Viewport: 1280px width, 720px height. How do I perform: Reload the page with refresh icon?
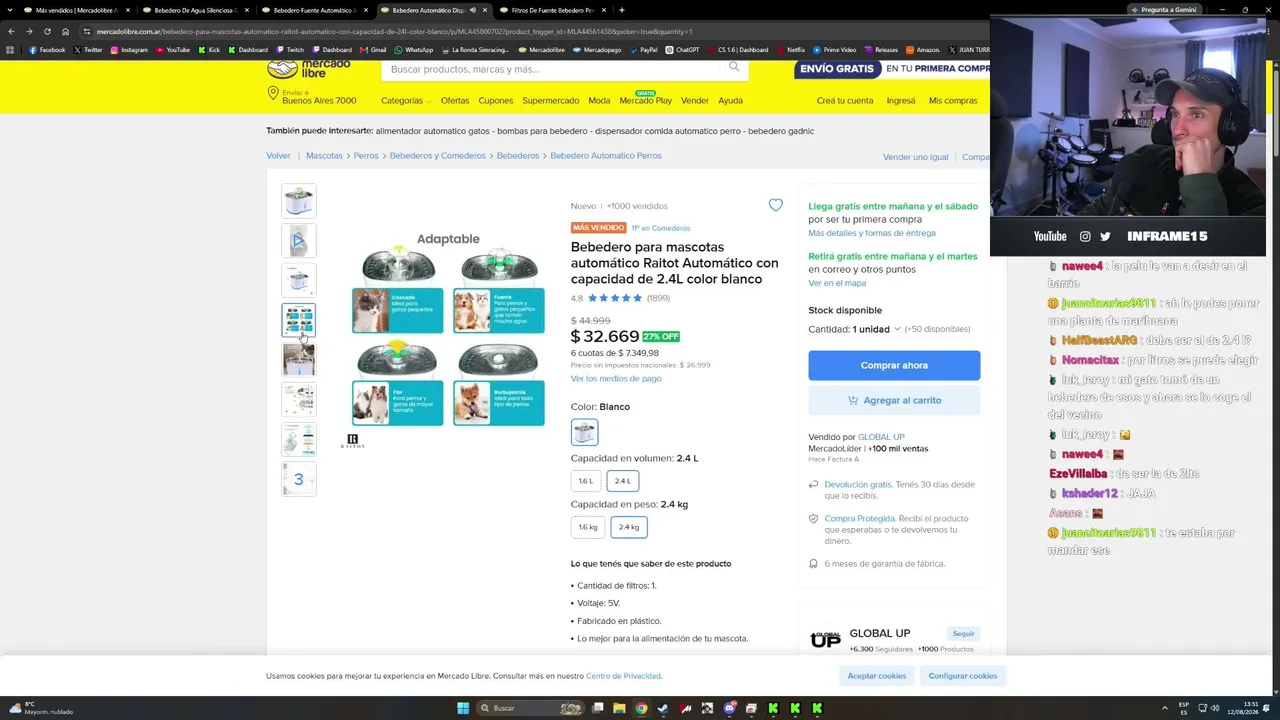[47, 31]
